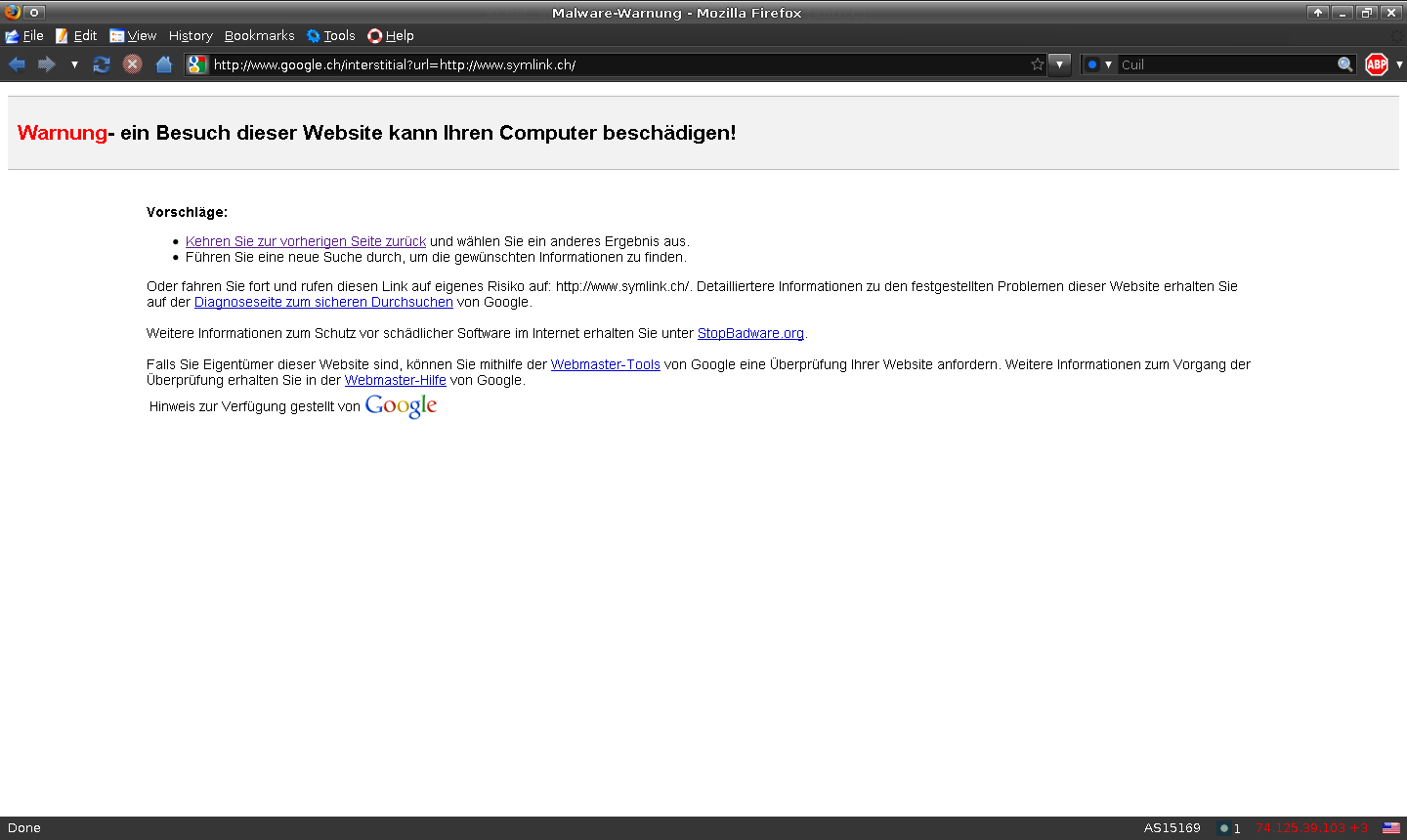Open the Webmaster-Hilfe link

point(396,380)
